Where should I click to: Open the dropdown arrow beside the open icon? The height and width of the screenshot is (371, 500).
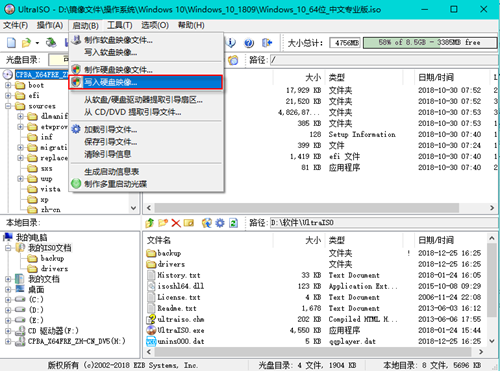[37, 43]
